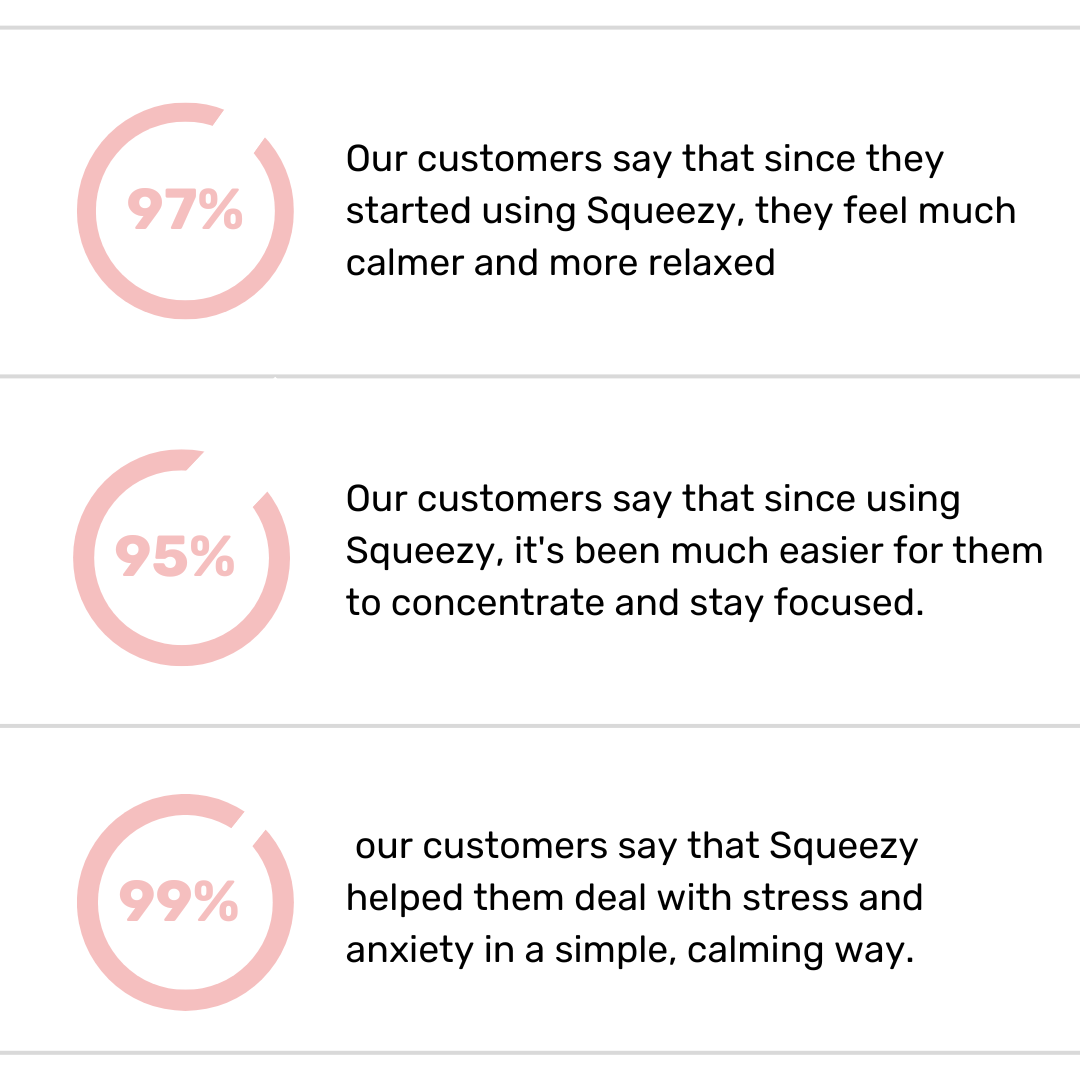The height and width of the screenshot is (1080, 1080).
Task: Click 'our customers say that Squeezy' line
Action: (636, 846)
